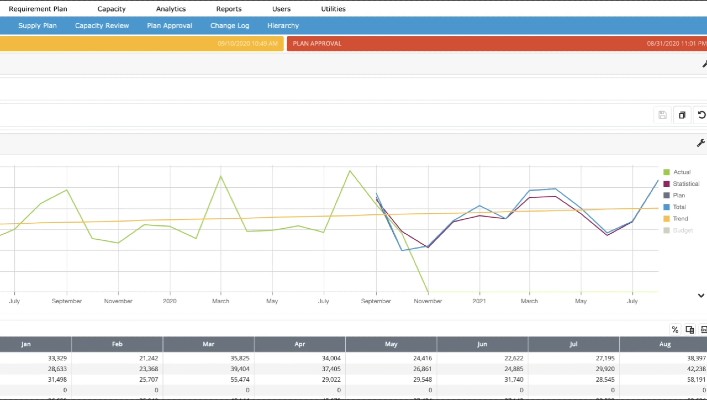
Task: Toggle the Plan series in legend
Action: pyautogui.click(x=680, y=195)
